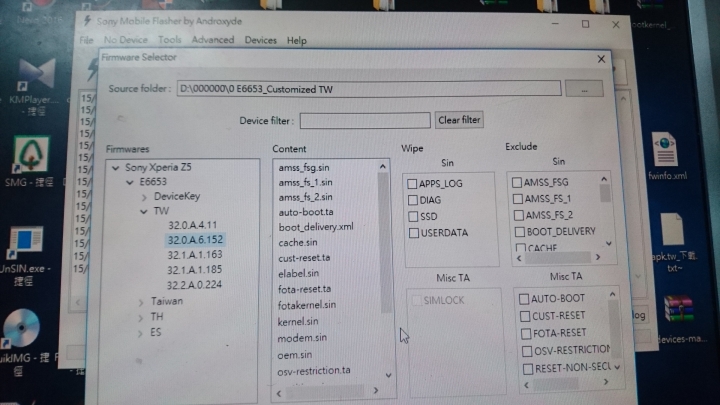Screen dimensions: 720x405
Task: Open the Help menu
Action: 297,41
